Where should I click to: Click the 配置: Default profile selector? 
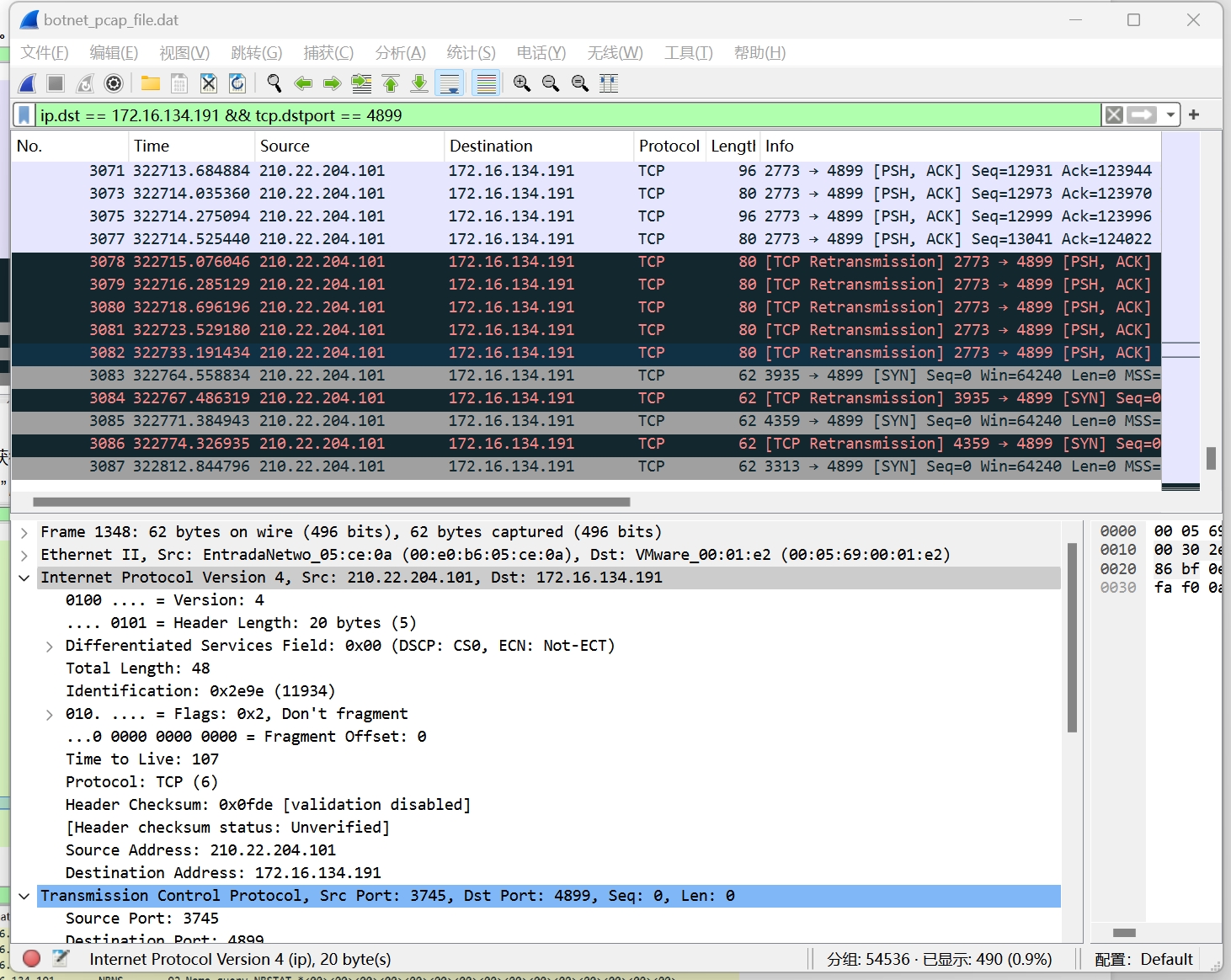tap(1143, 959)
